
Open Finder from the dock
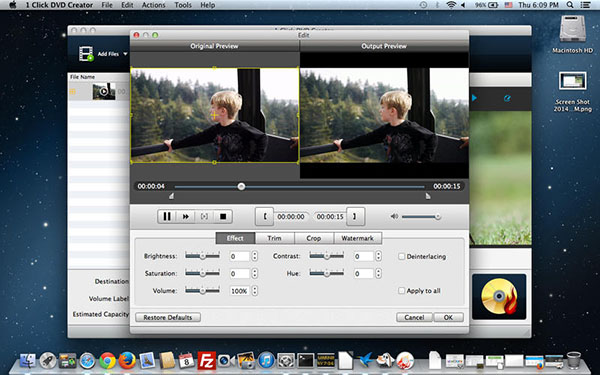point(28,360)
